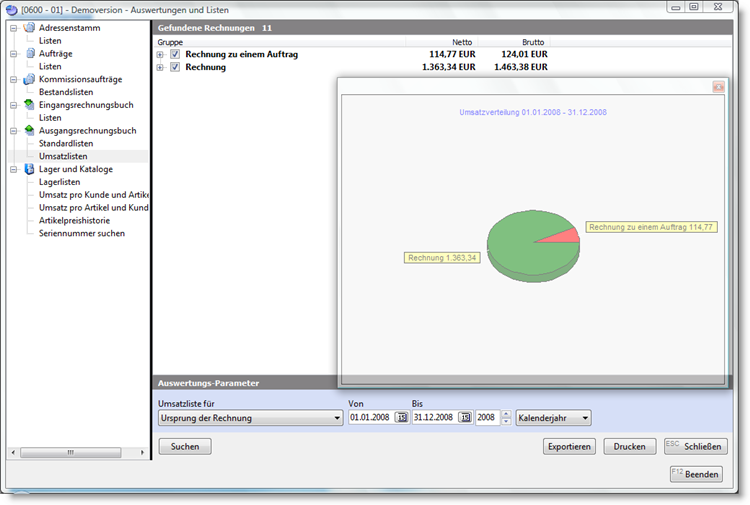The height and width of the screenshot is (505, 750).
Task: Open calendar picker for Bis date
Action: (465, 418)
